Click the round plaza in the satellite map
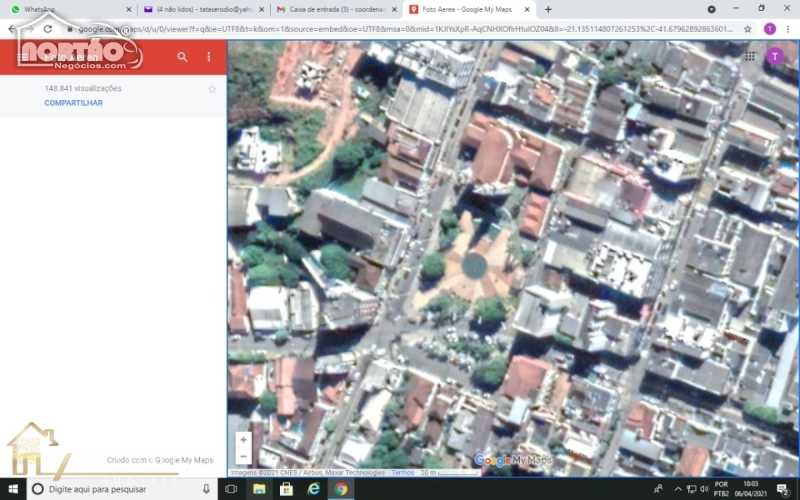This screenshot has height=500, width=800. [474, 266]
